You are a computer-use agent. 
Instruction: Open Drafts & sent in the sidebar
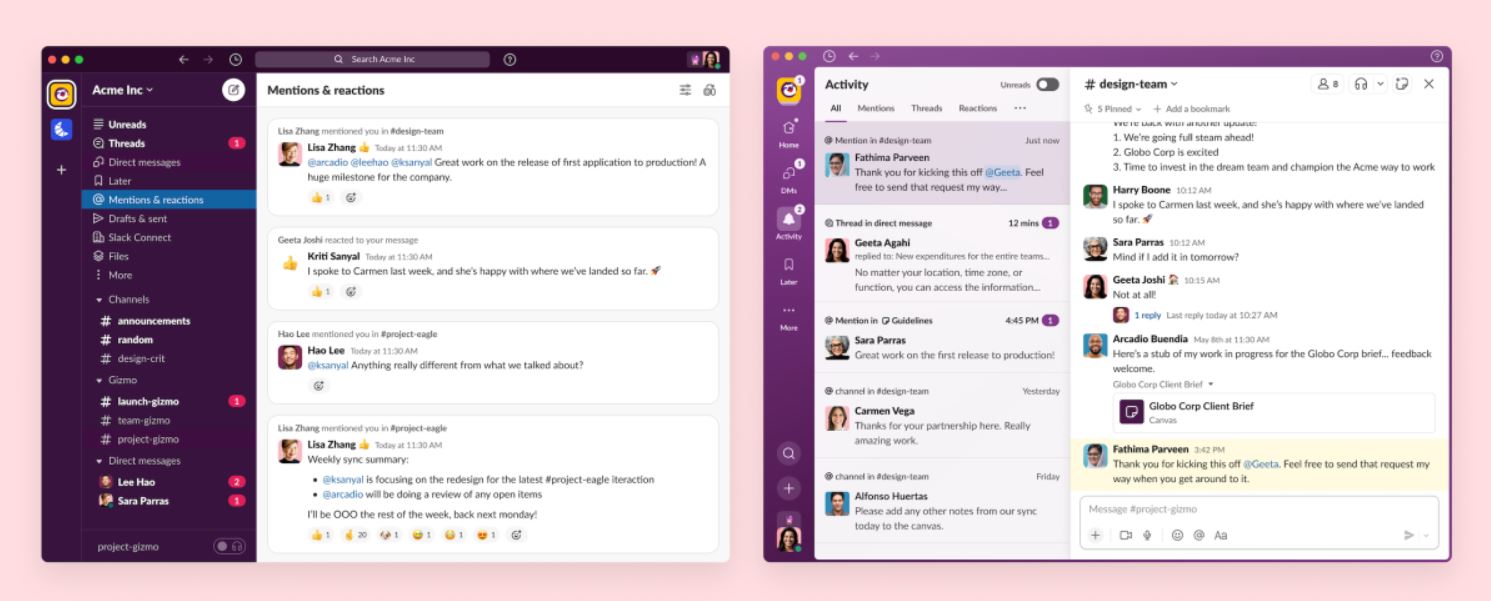[168, 218]
